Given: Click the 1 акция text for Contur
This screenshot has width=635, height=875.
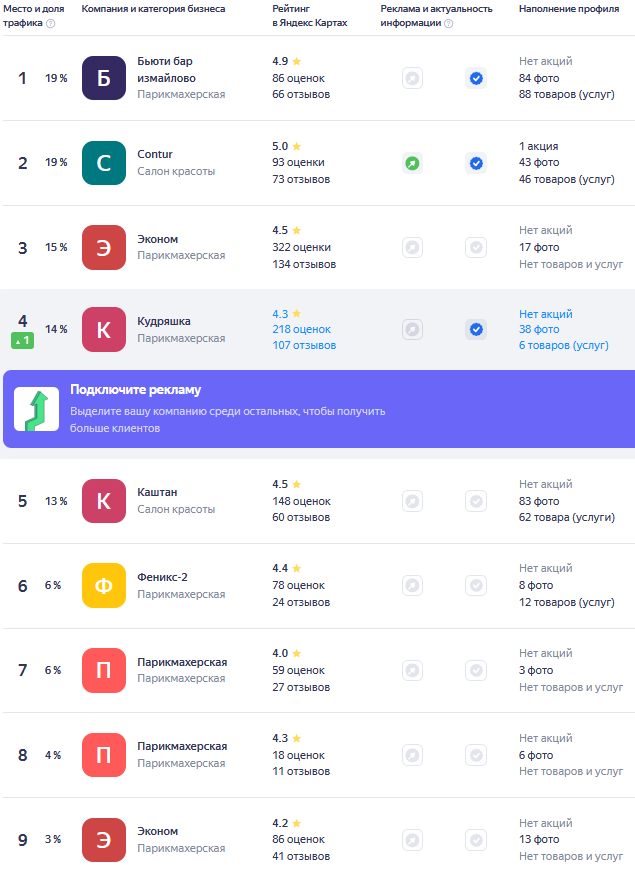Looking at the screenshot, I should 538,146.
